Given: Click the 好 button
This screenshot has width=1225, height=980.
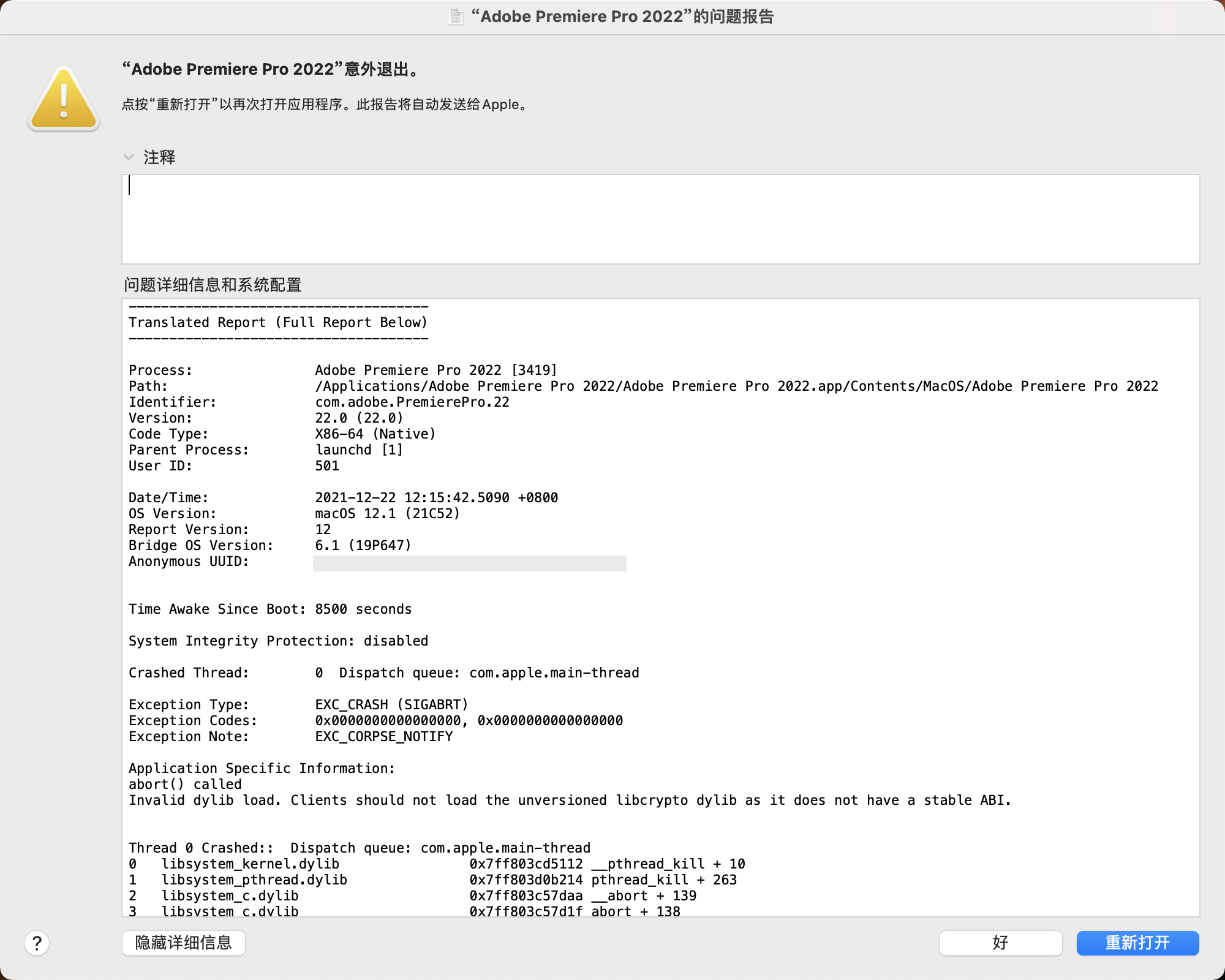Looking at the screenshot, I should coord(1000,943).
